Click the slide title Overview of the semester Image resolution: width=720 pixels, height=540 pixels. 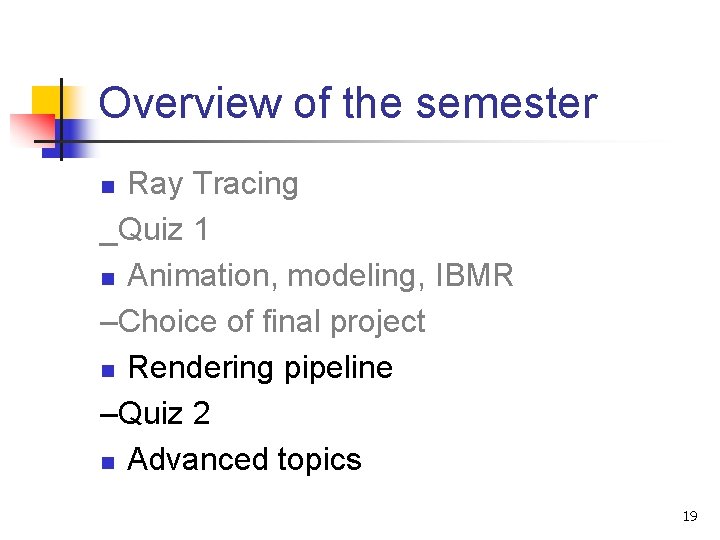(347, 103)
